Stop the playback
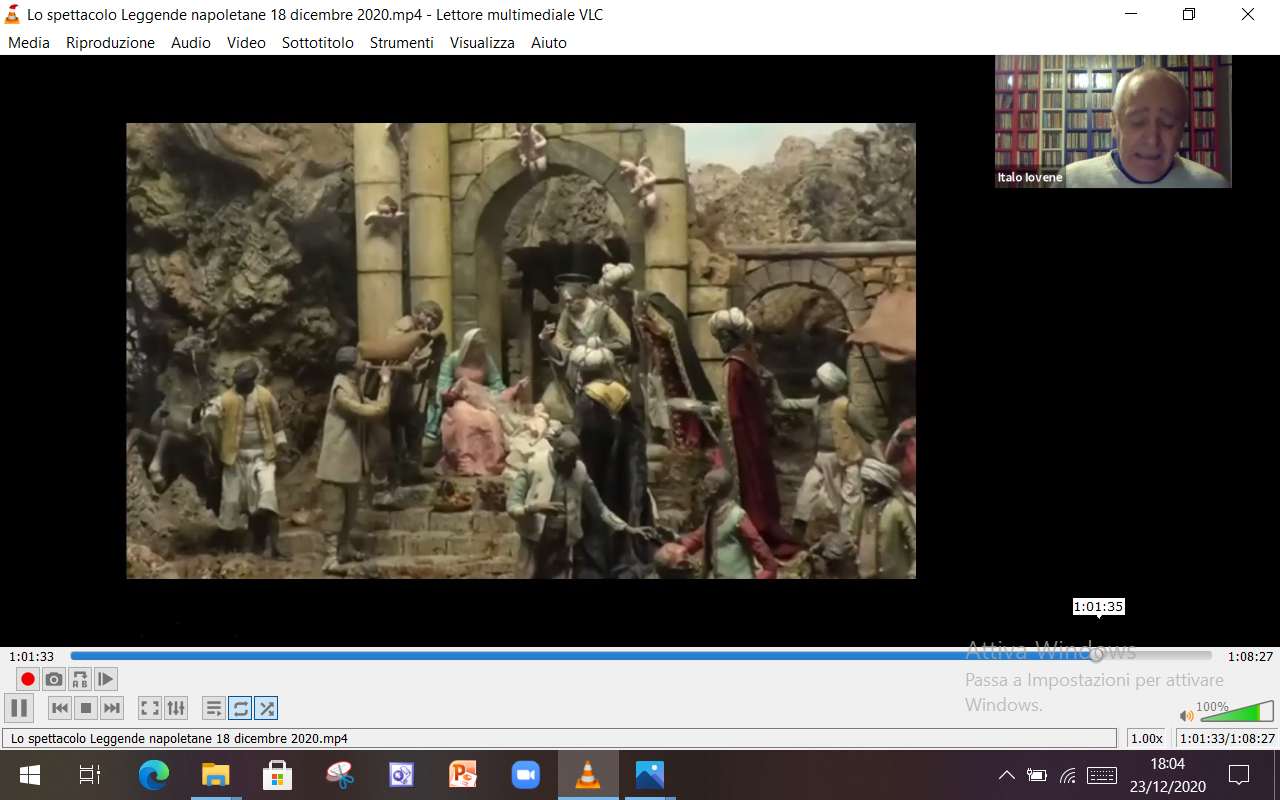 pyautogui.click(x=86, y=708)
